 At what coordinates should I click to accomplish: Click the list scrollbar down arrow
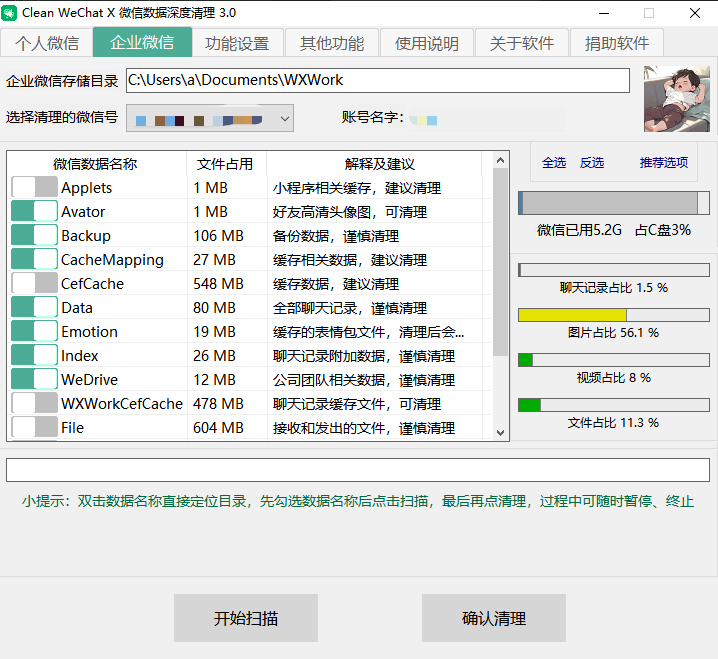point(500,432)
